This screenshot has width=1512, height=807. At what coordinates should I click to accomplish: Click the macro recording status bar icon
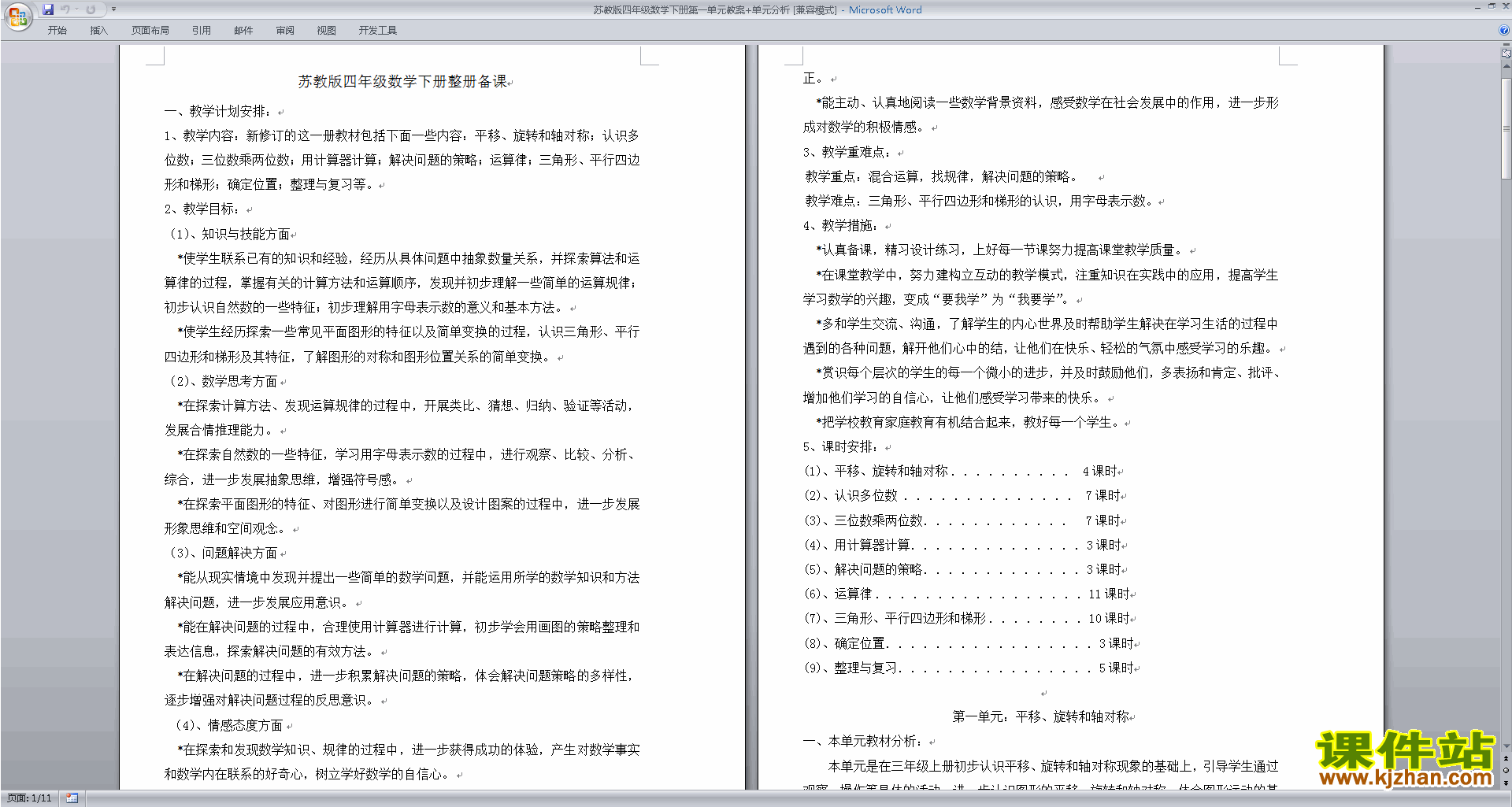point(72,798)
